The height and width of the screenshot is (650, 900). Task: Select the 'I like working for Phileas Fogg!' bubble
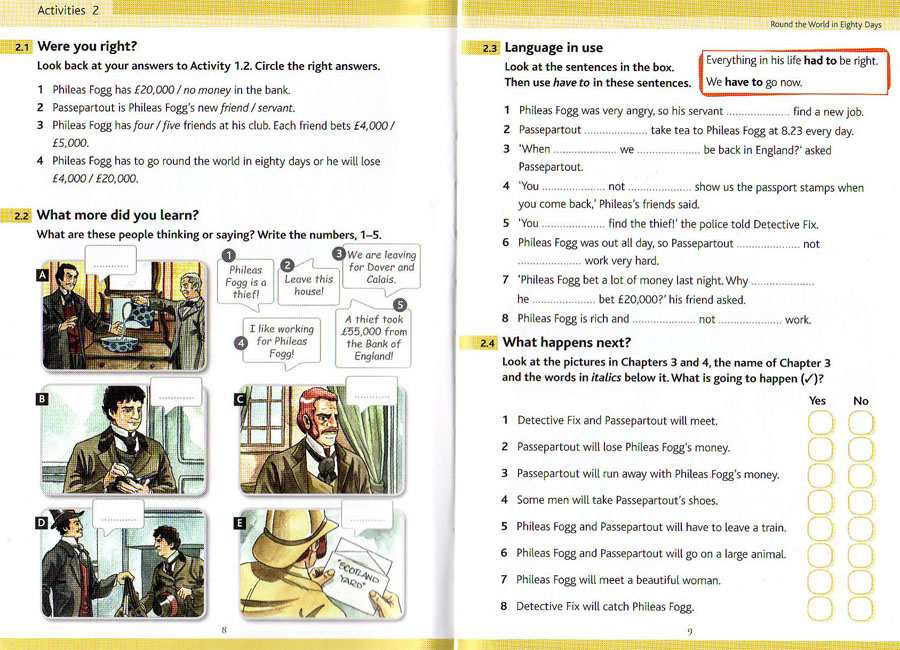click(x=281, y=340)
